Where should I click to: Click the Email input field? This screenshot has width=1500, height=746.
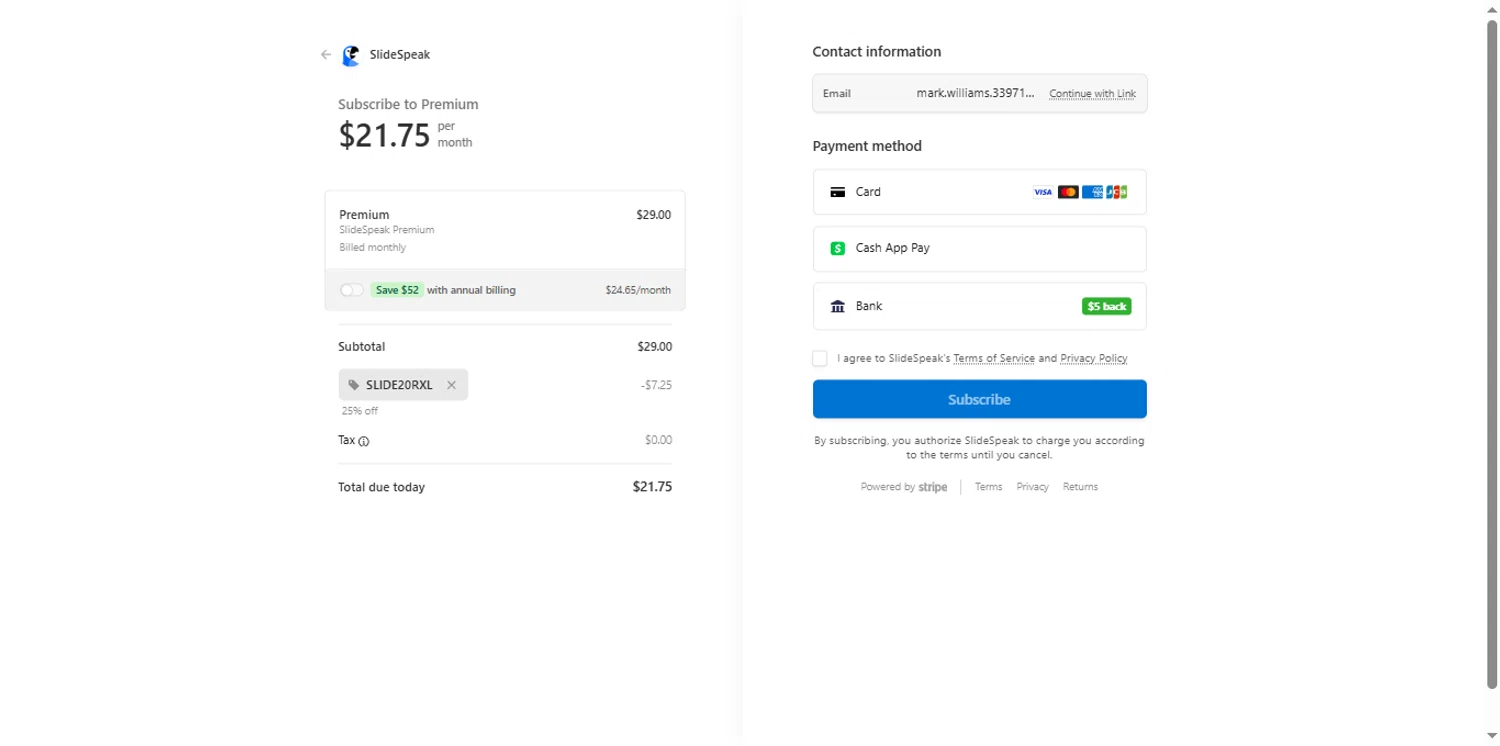(x=975, y=94)
